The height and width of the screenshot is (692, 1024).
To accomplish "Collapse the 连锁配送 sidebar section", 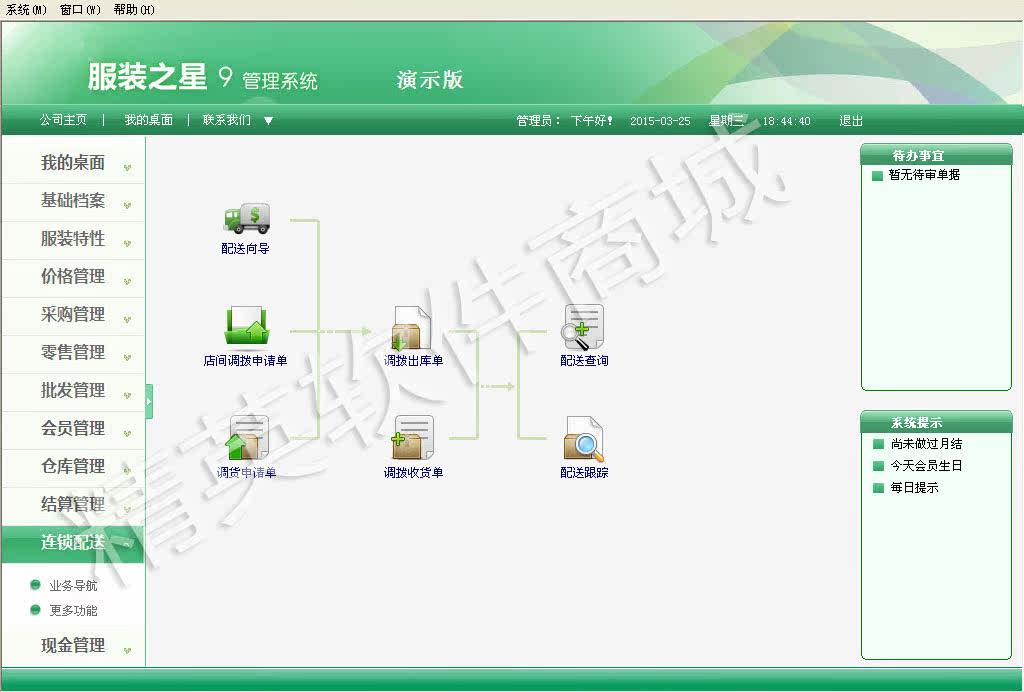I will 72,543.
